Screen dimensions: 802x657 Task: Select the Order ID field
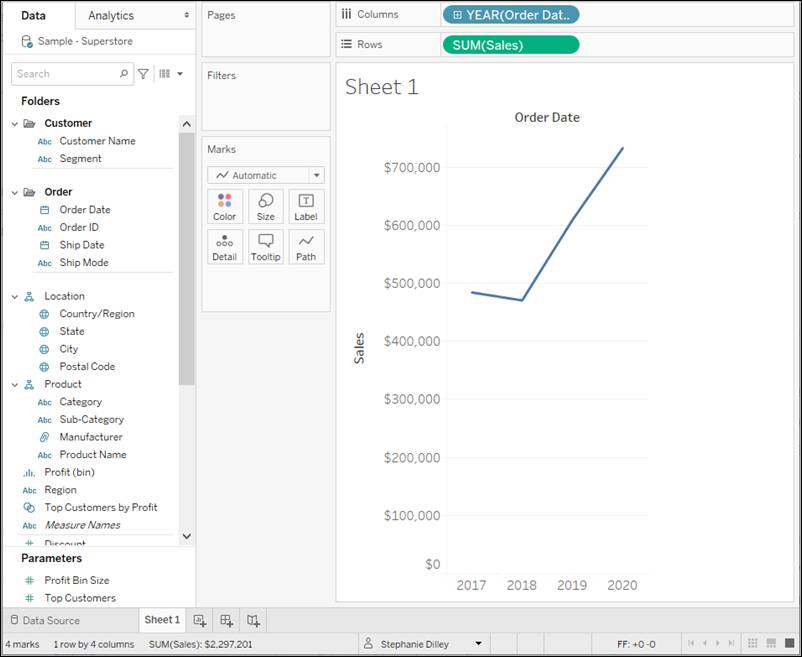79,228
